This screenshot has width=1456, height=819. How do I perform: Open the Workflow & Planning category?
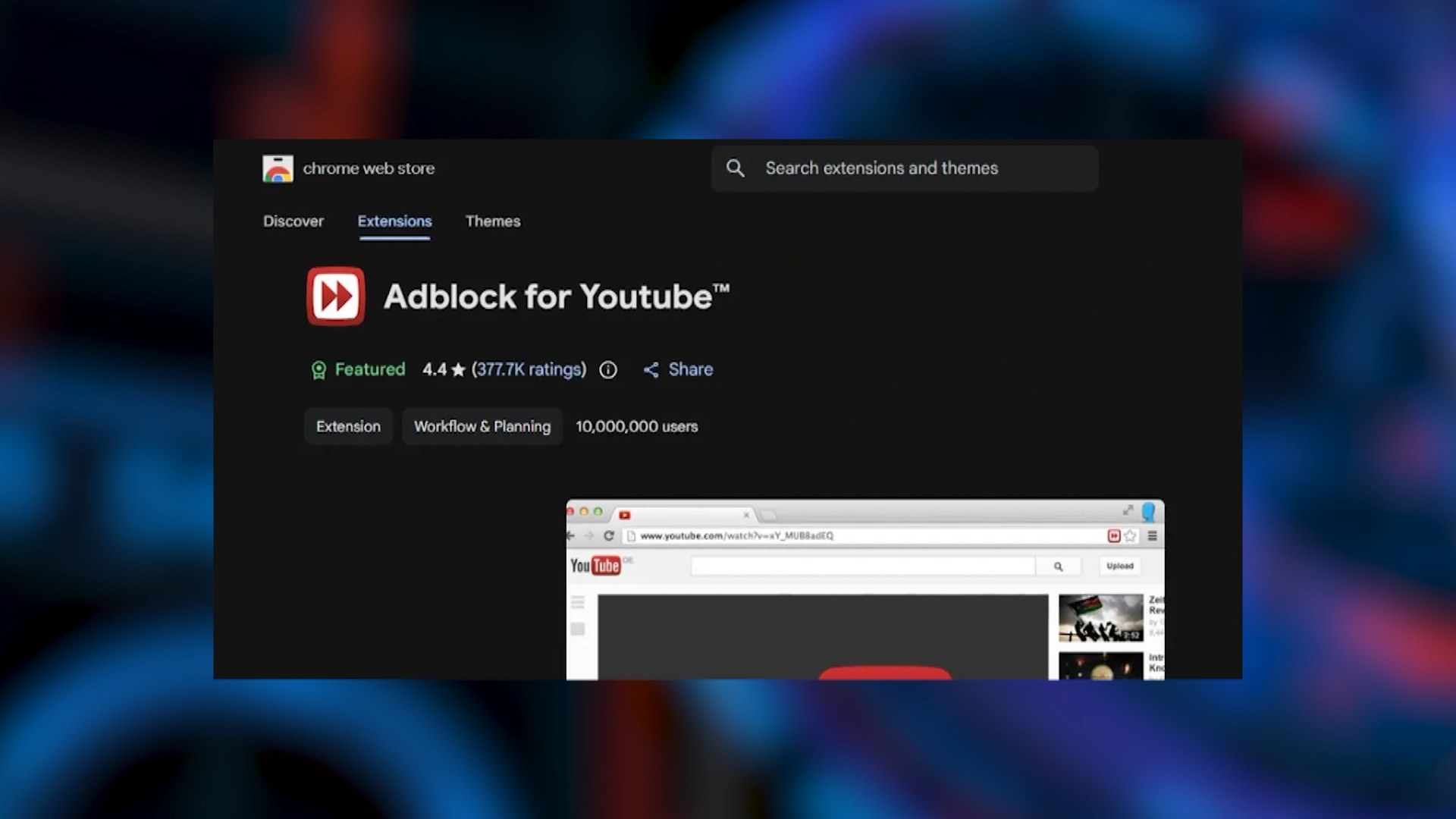tap(482, 427)
